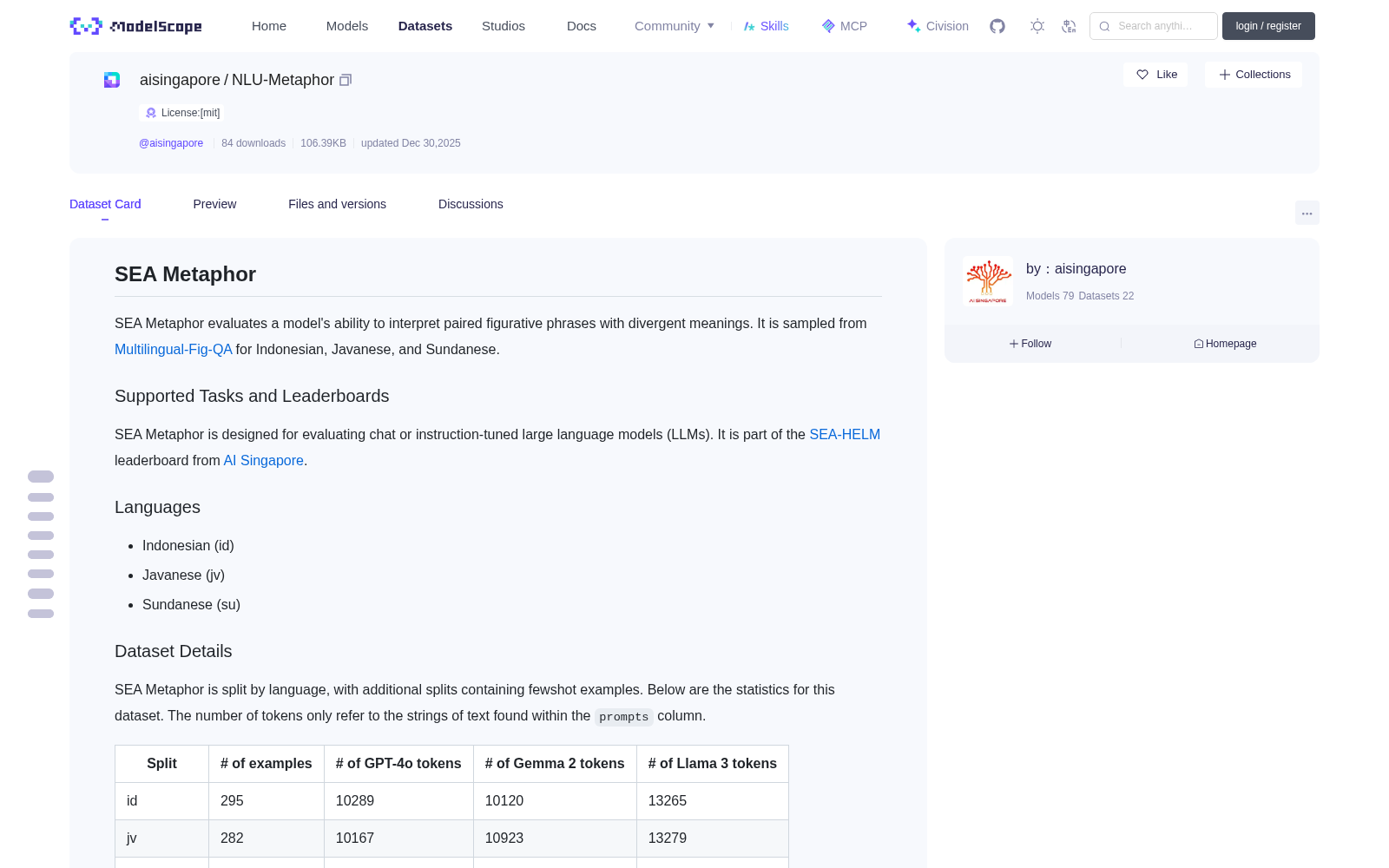Click the ModelScope logo
The image size is (1389, 868).
136,26
